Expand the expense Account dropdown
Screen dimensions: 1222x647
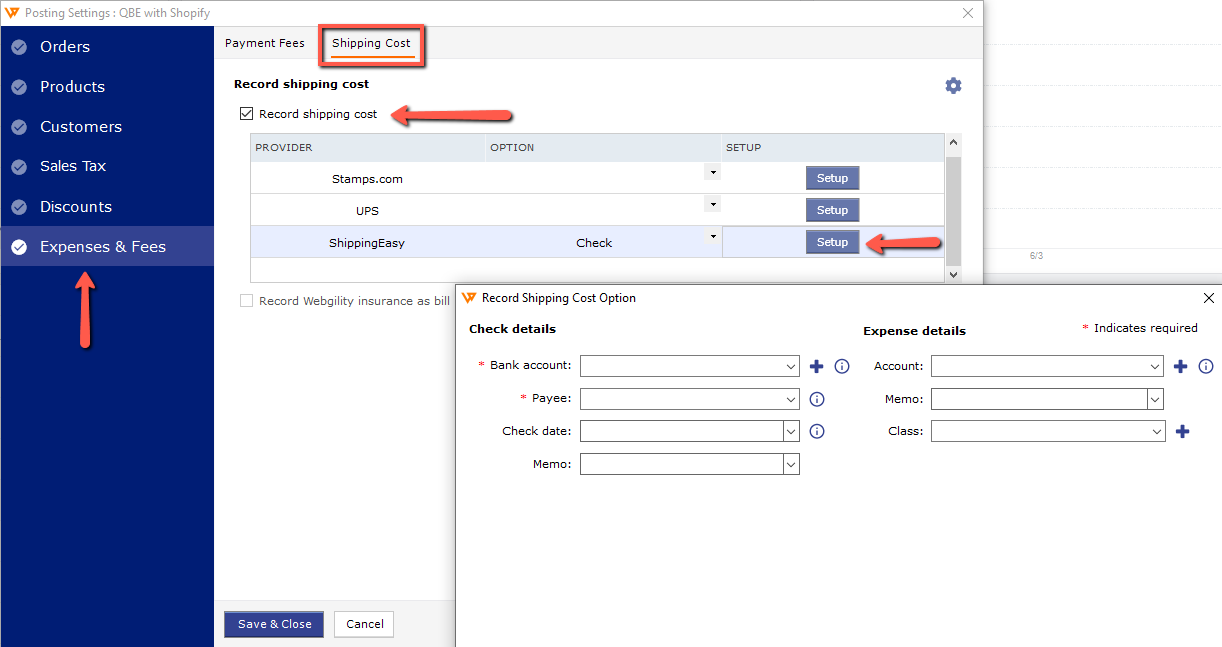click(x=1156, y=367)
